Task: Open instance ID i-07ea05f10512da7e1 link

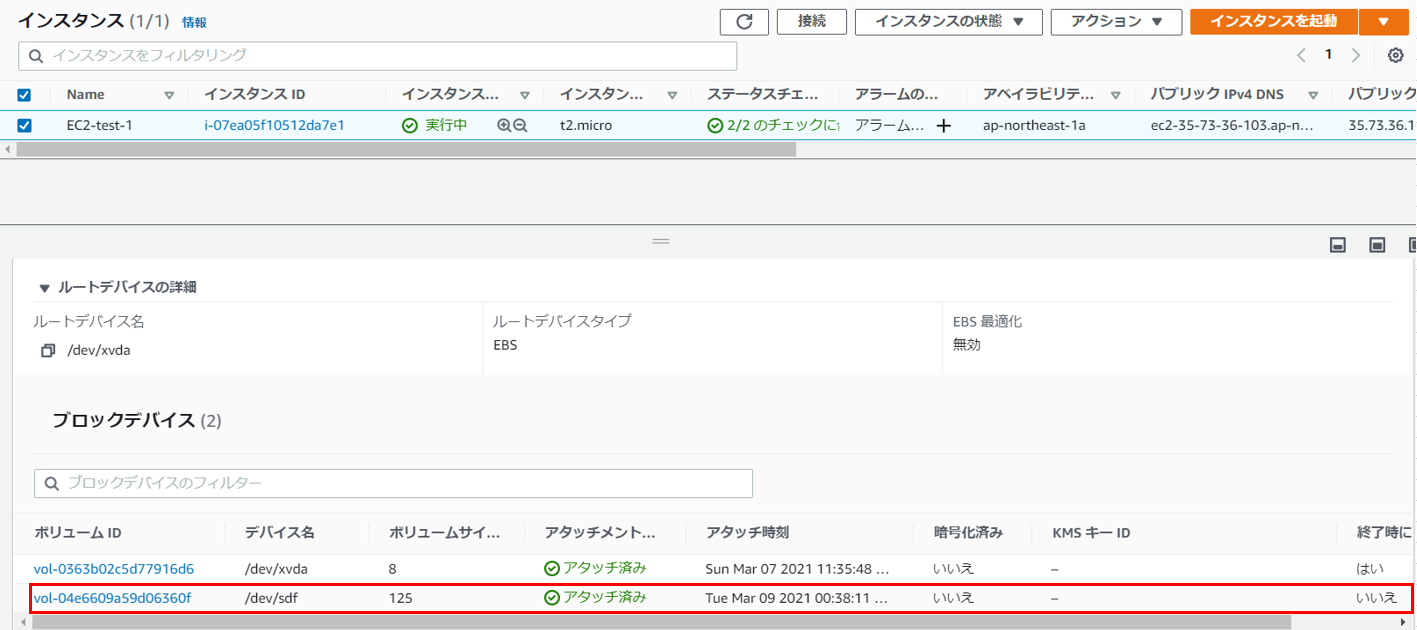Action: pyautogui.click(x=274, y=126)
